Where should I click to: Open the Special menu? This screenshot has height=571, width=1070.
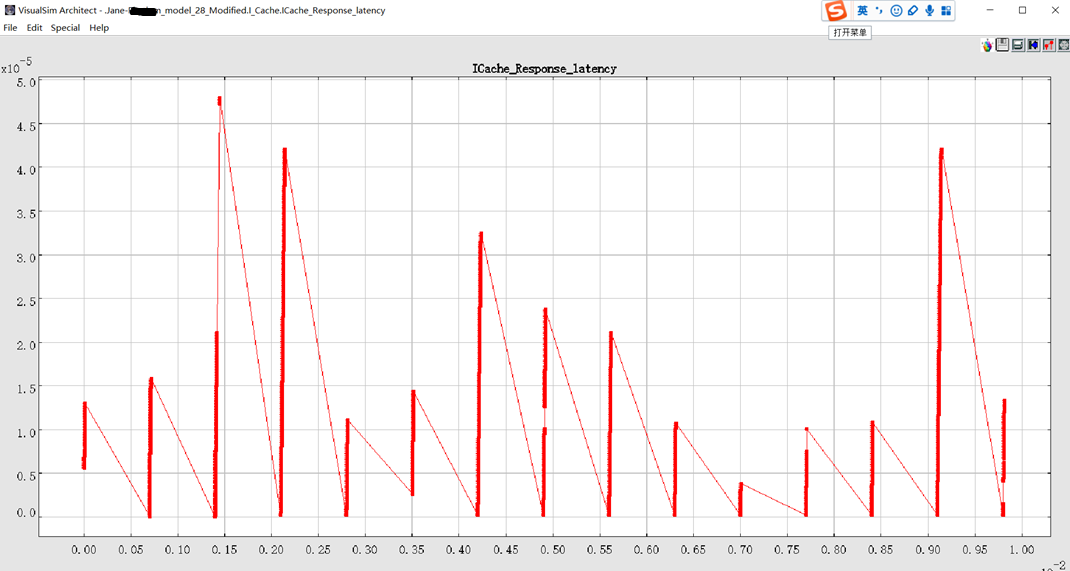65,28
